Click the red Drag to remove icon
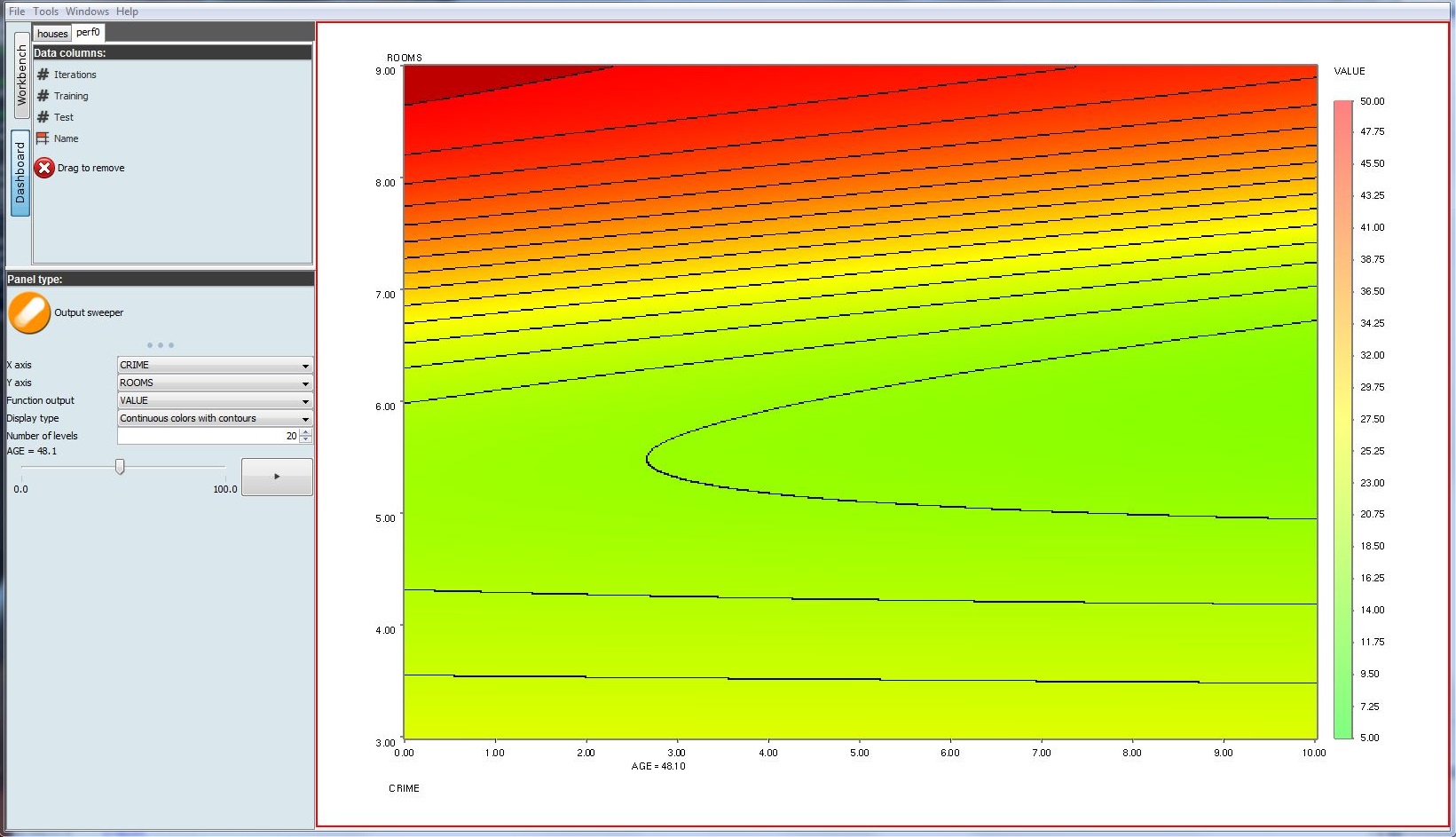The height and width of the screenshot is (837, 1456). [x=43, y=168]
